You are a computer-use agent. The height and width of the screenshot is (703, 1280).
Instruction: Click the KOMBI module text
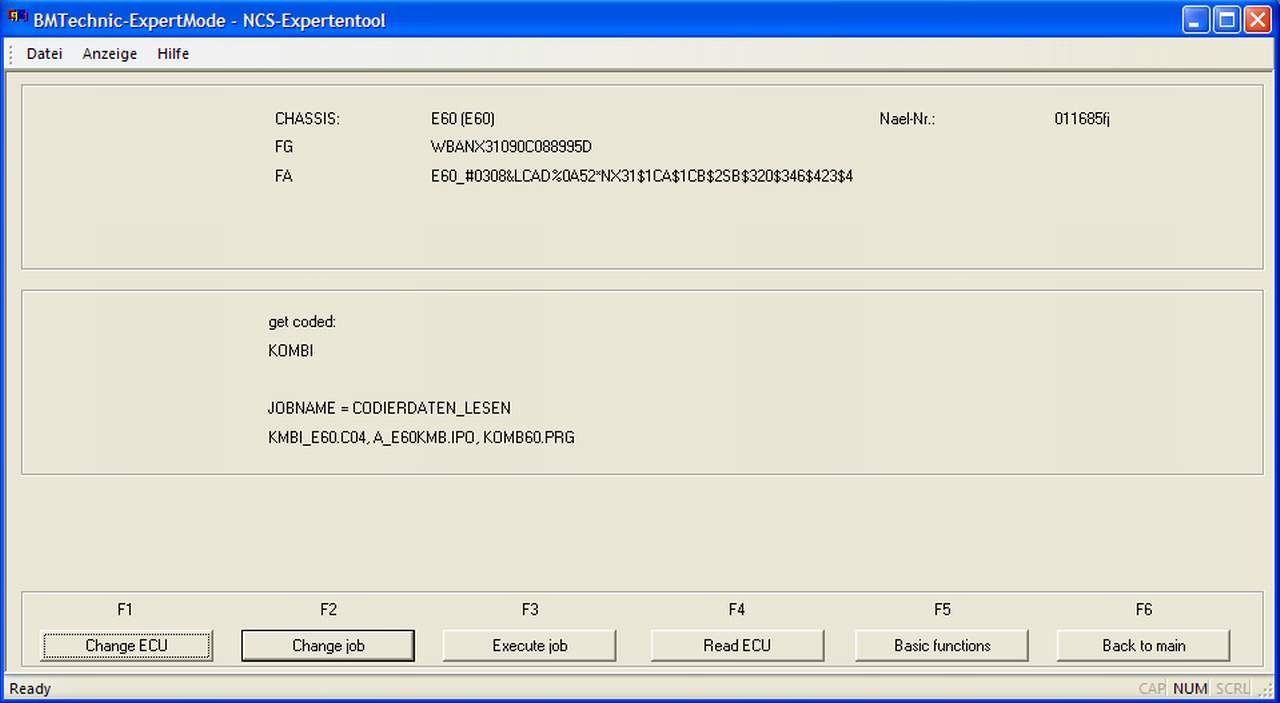[x=291, y=351]
